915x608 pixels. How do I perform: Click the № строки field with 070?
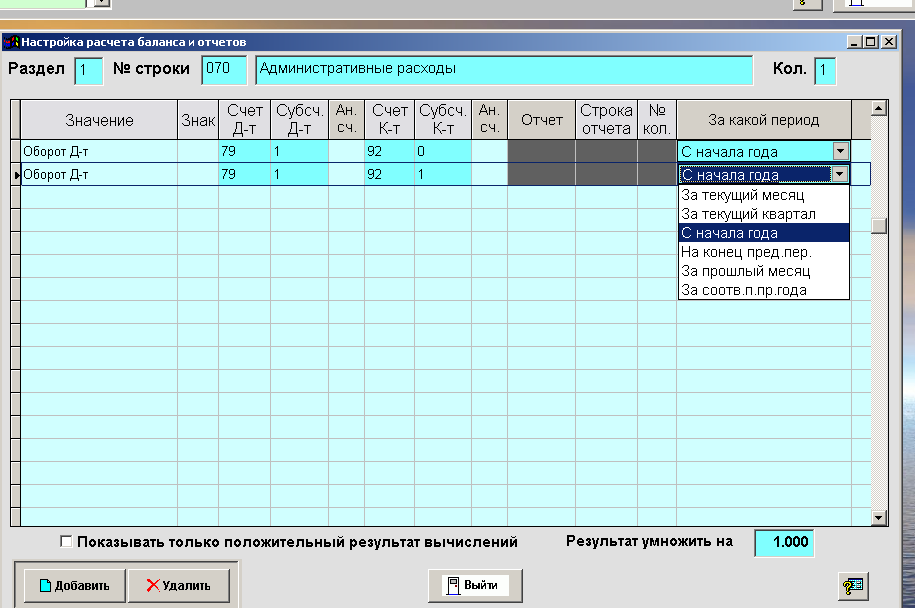[x=224, y=70]
